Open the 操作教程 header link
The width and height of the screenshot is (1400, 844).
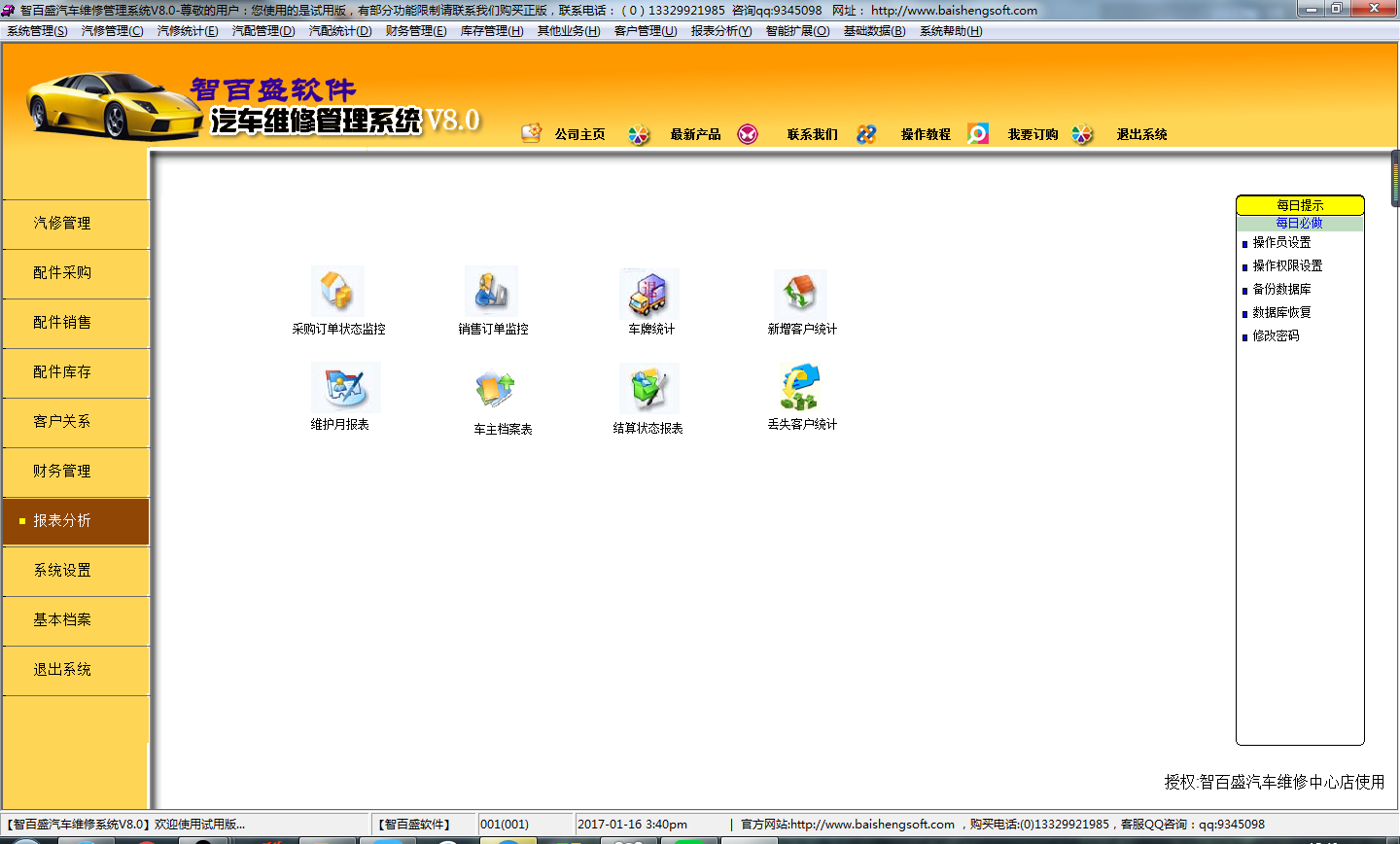pos(925,134)
